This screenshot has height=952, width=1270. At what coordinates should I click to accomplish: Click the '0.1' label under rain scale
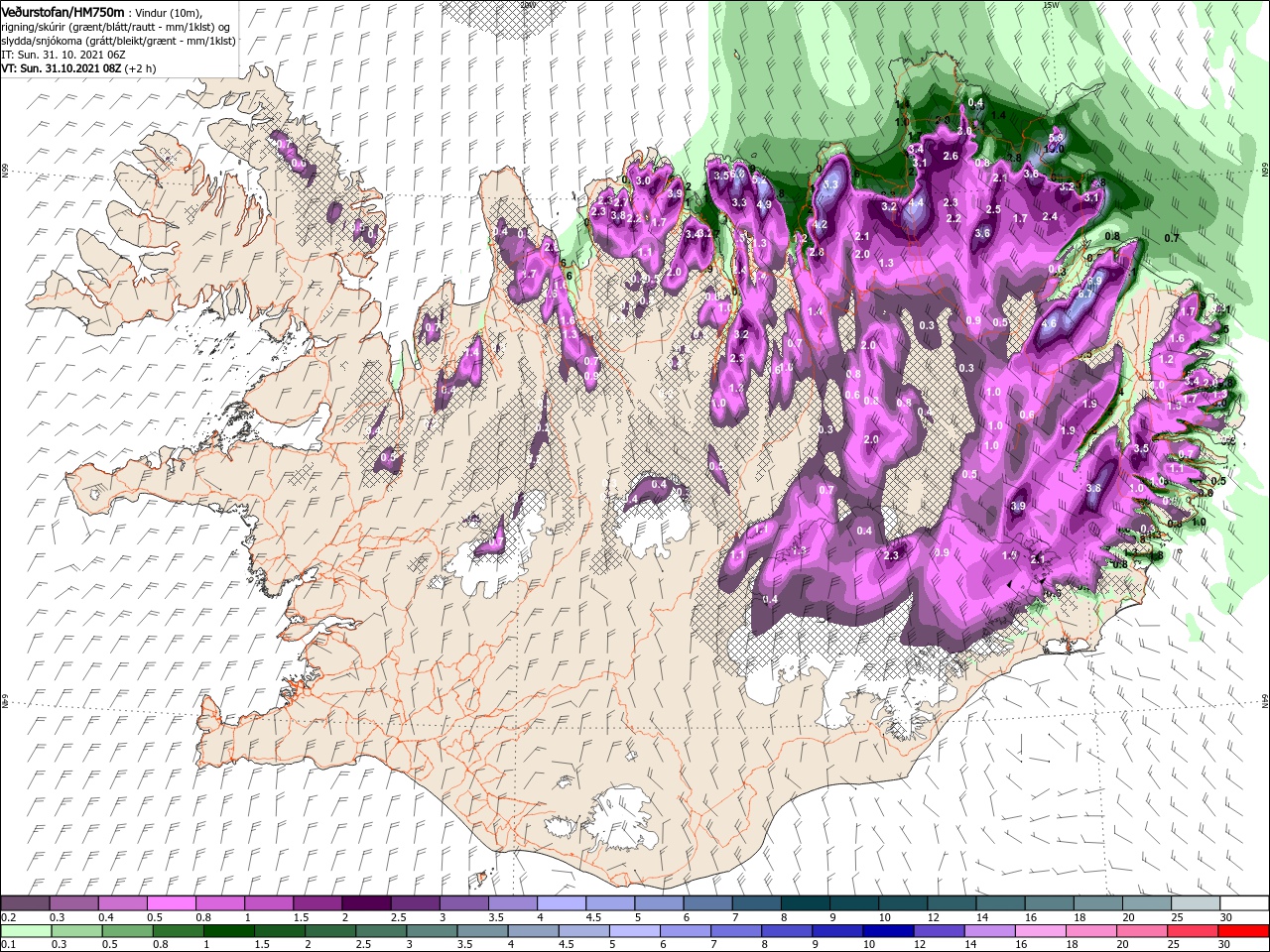pyautogui.click(x=9, y=945)
